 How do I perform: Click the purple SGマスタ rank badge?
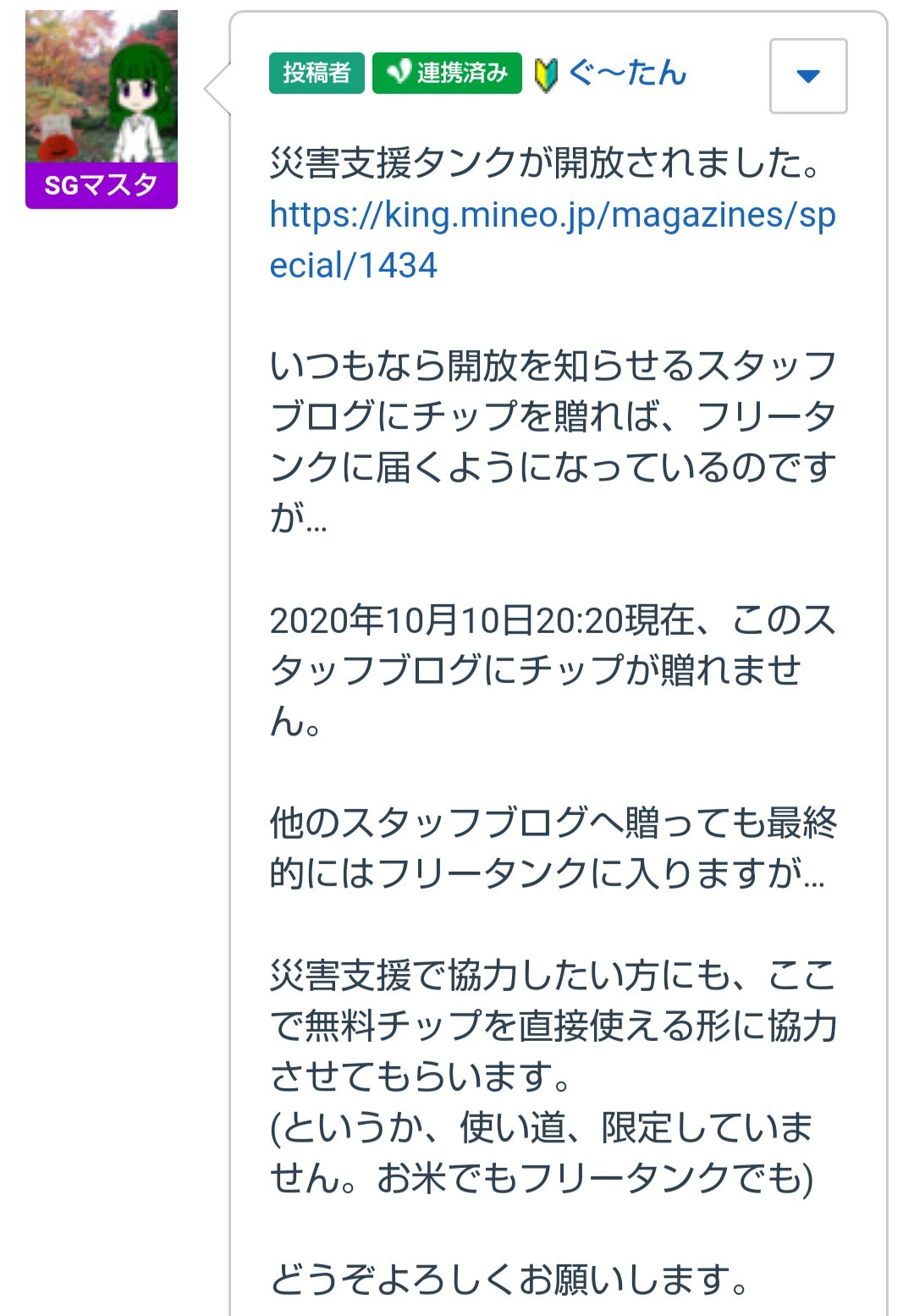click(102, 185)
